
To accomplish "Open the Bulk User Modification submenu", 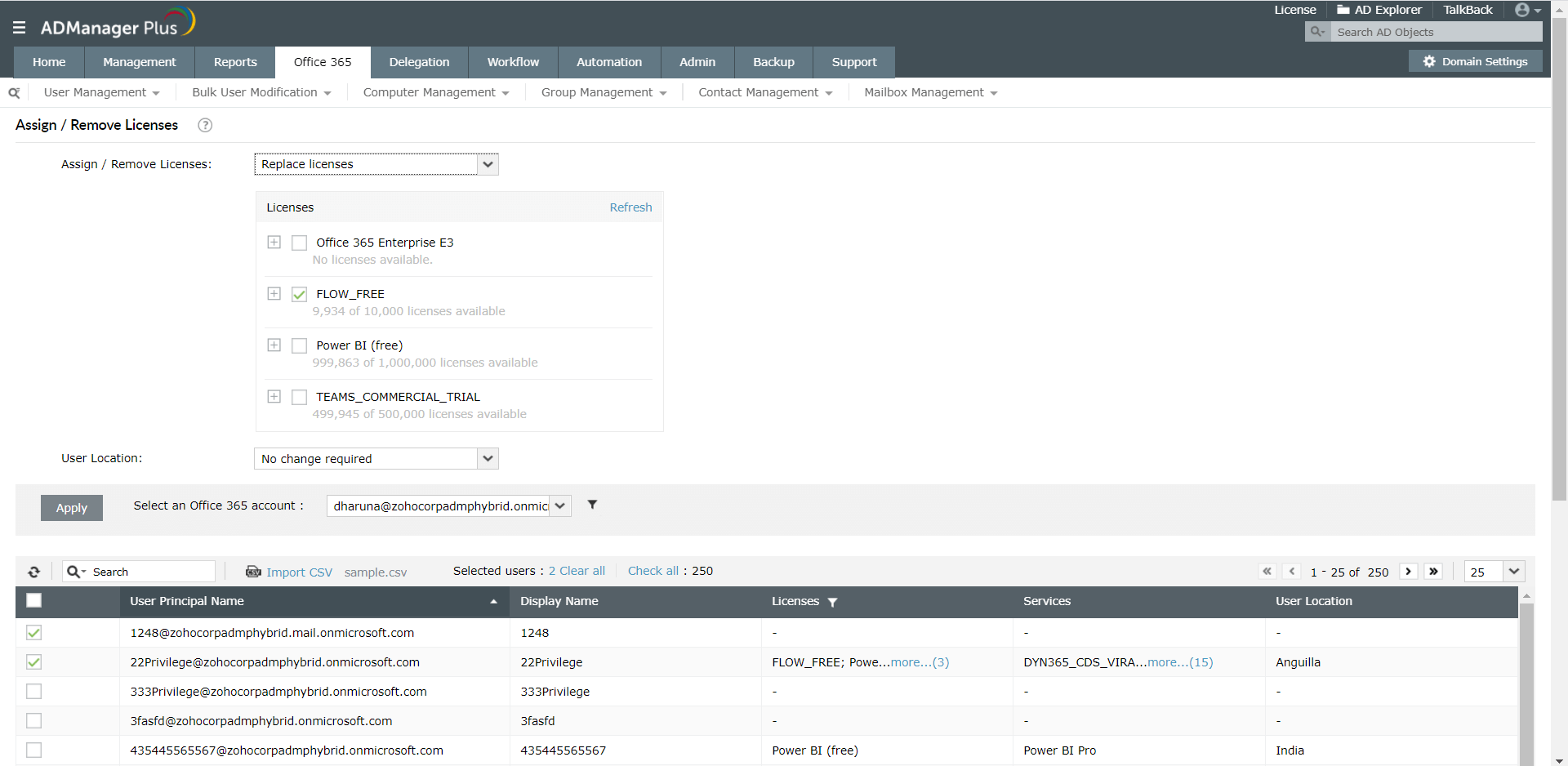I will tap(261, 93).
